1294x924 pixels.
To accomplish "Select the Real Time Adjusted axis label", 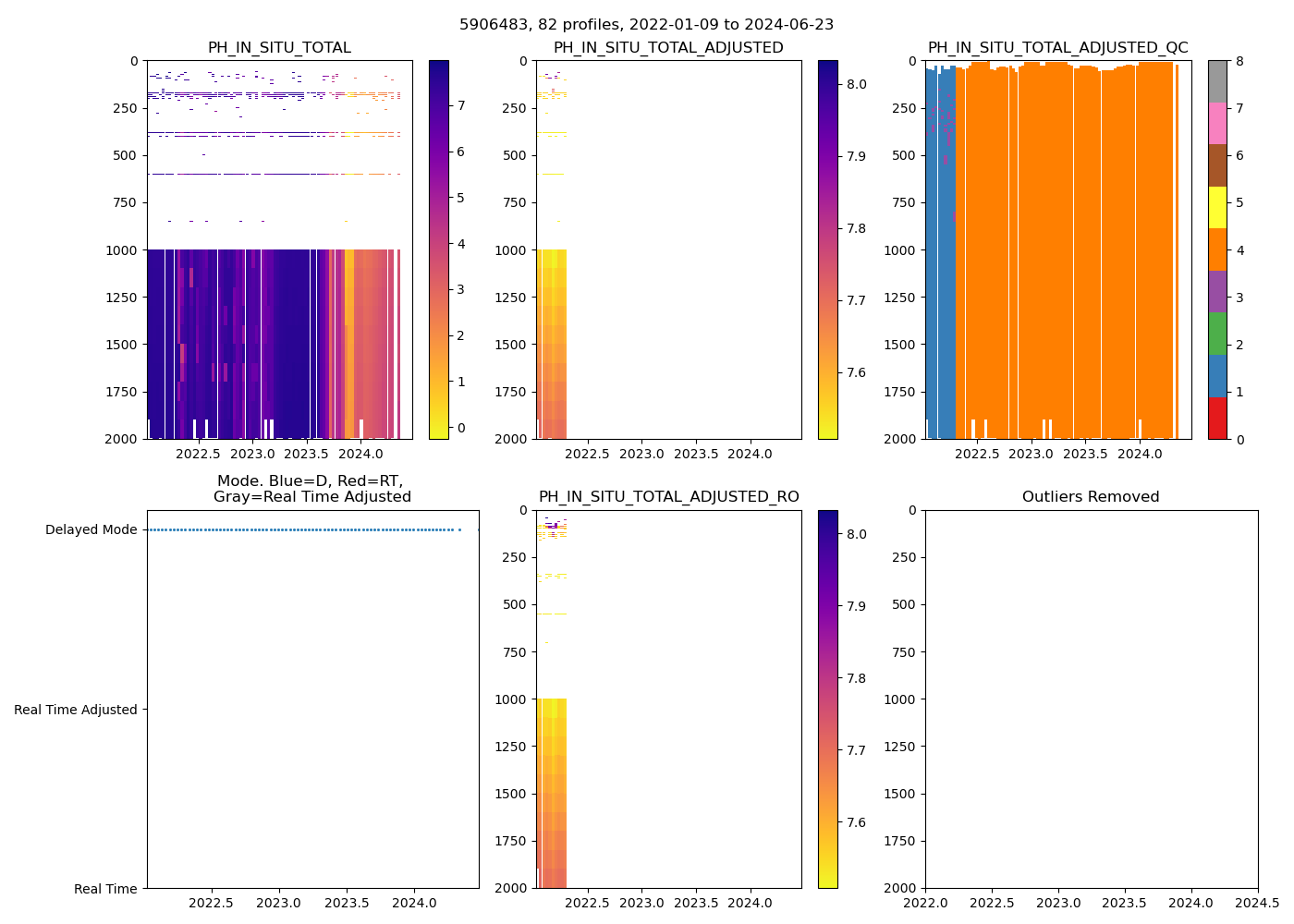I will pyautogui.click(x=76, y=710).
